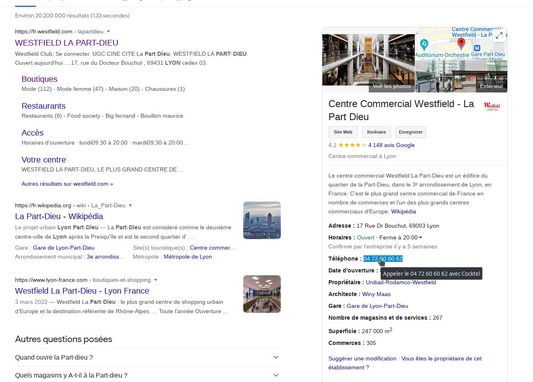Click the Lyon France mall interior thumbnail
This screenshot has height=382, width=533.
pyautogui.click(x=262, y=294)
